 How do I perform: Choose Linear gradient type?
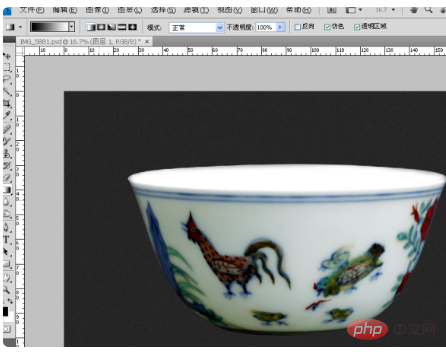[x=91, y=27]
